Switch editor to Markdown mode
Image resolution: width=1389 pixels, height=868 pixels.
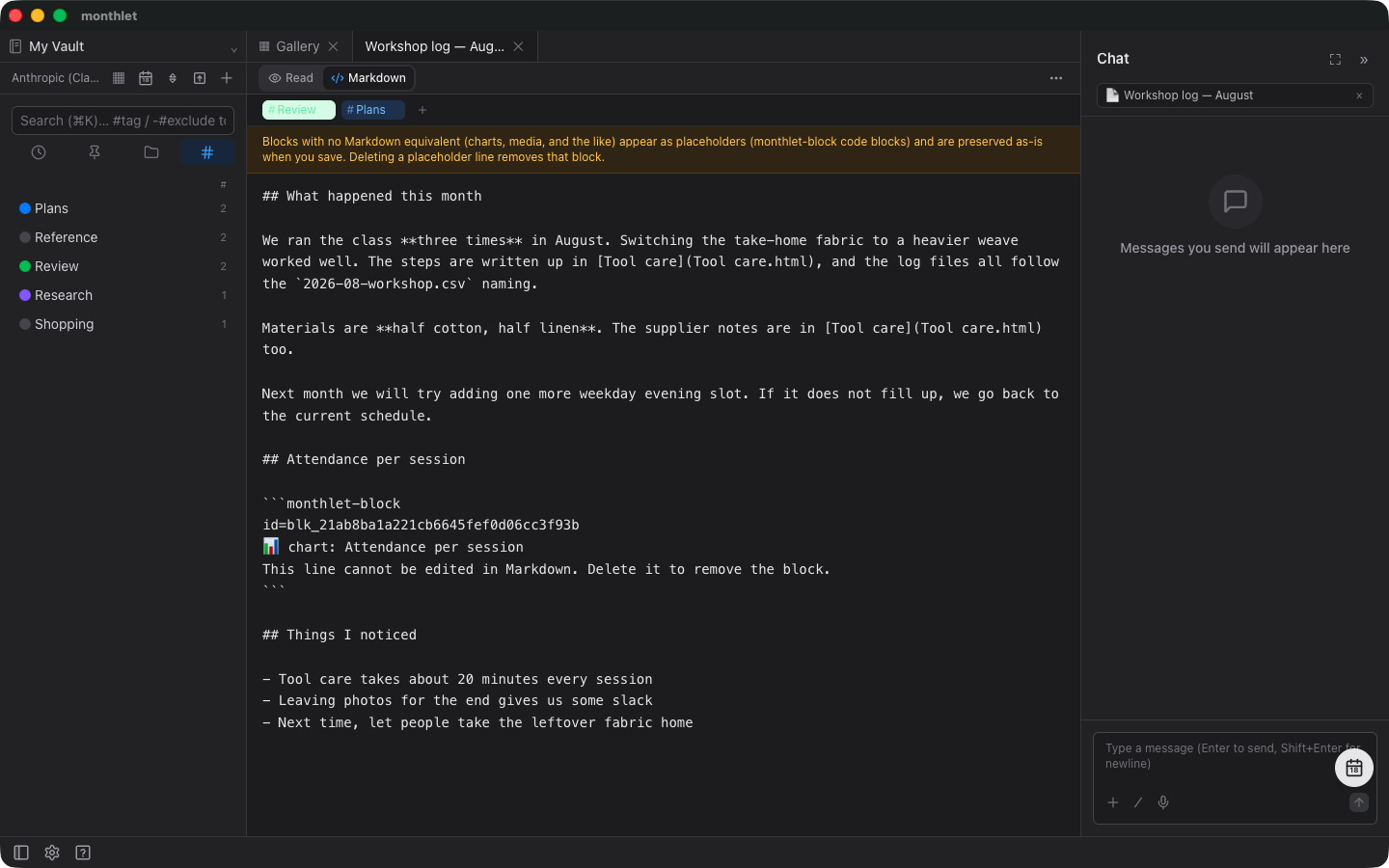(x=368, y=78)
